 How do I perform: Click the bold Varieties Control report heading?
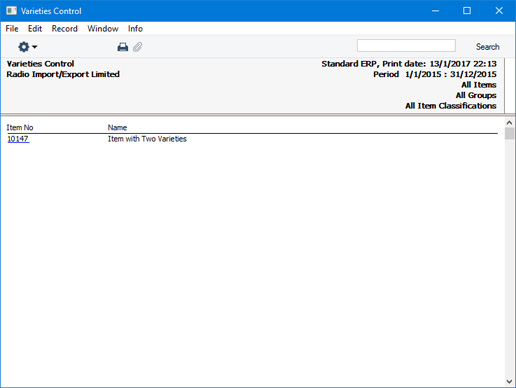coord(40,64)
